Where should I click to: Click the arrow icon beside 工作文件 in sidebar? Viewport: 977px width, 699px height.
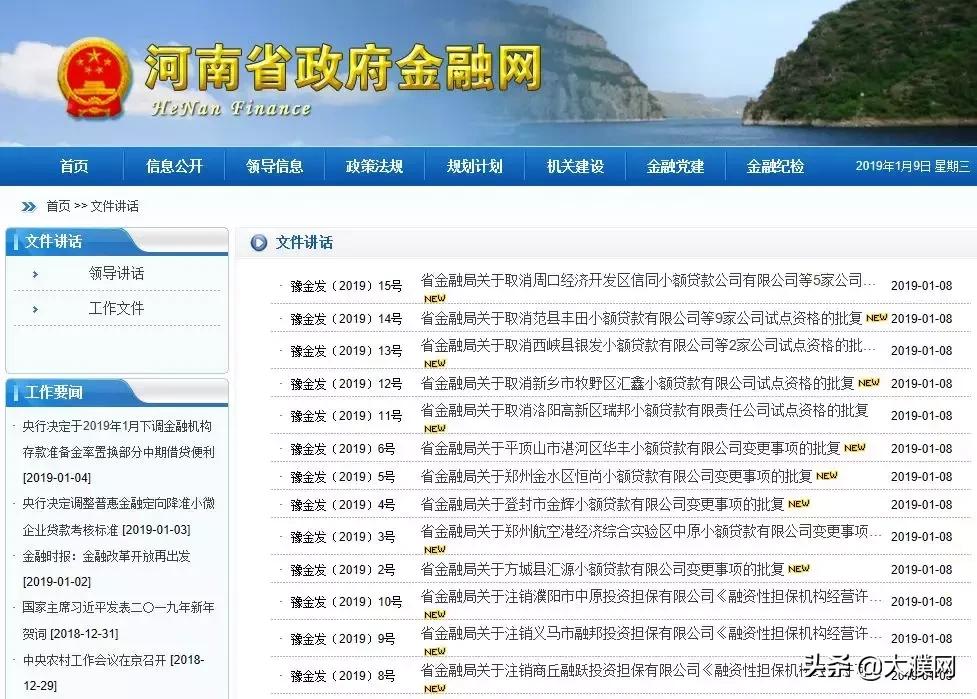(36, 308)
